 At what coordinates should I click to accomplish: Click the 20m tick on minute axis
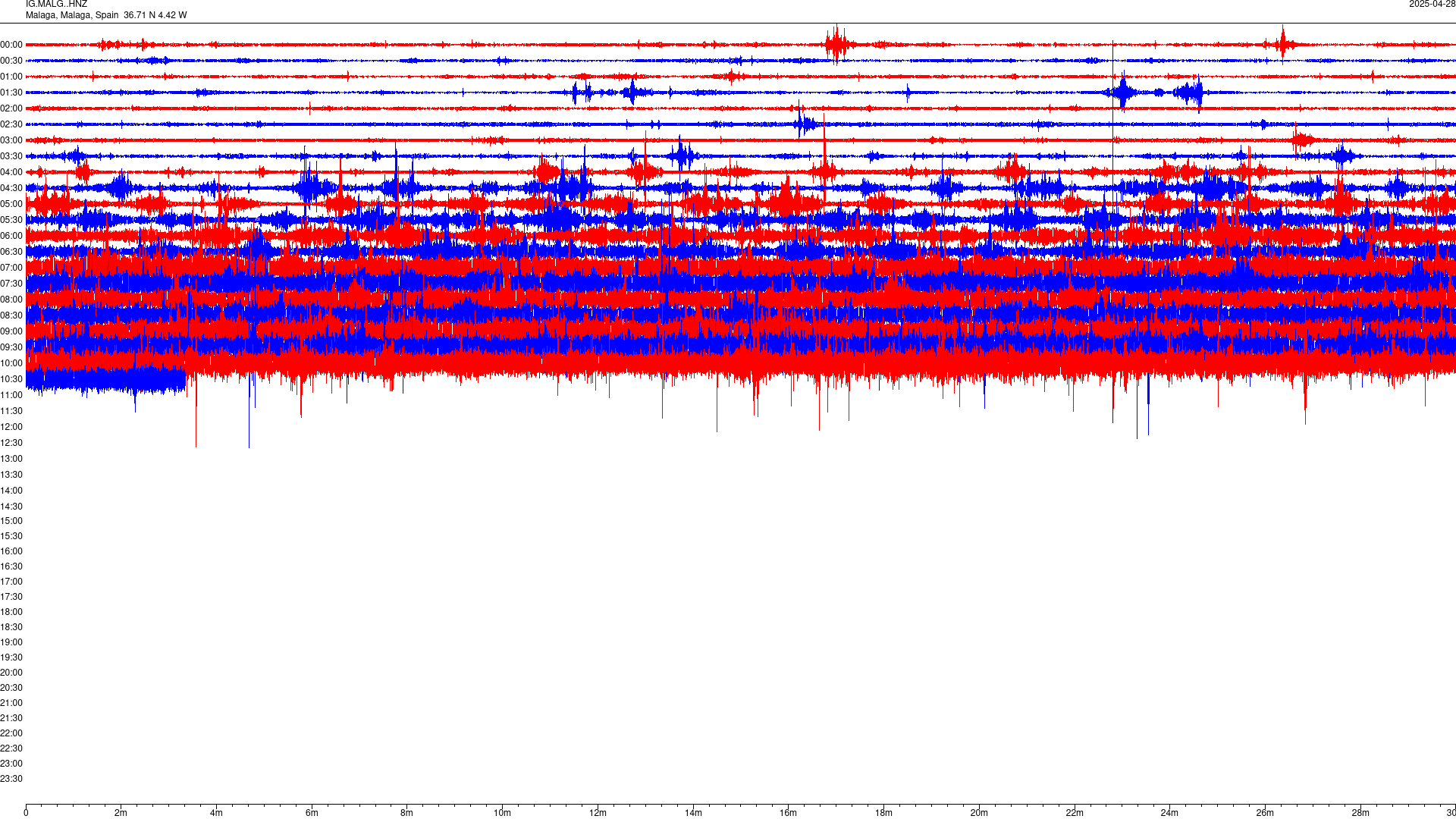coord(979,813)
